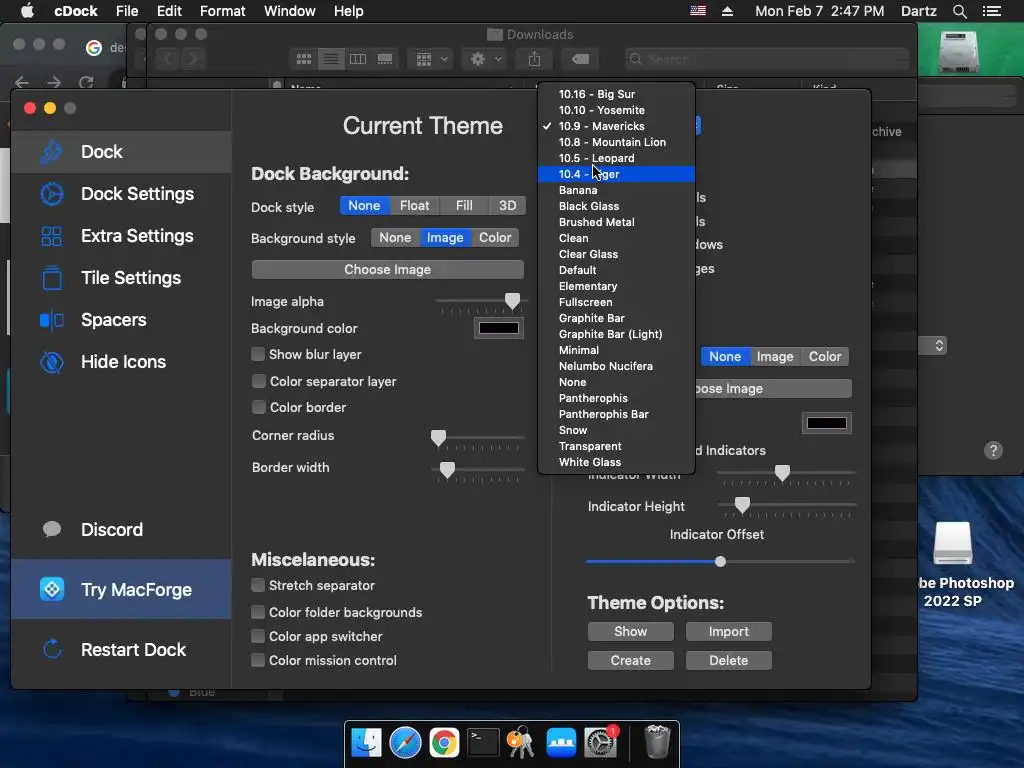Click the Discord link in sidebar

(x=121, y=530)
